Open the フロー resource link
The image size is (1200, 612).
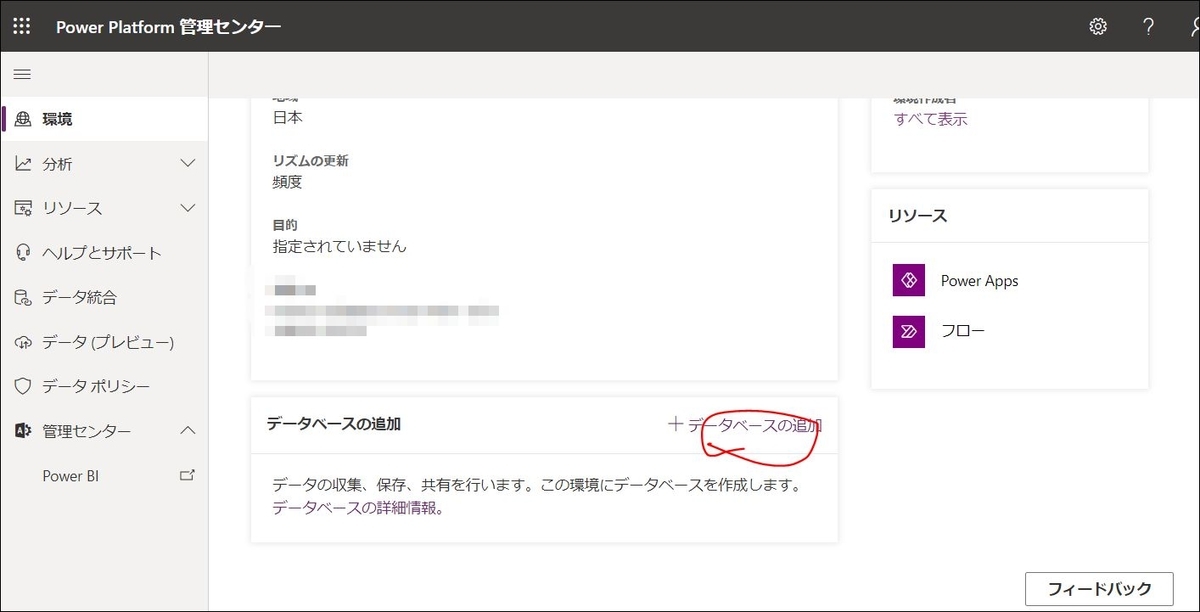(963, 330)
